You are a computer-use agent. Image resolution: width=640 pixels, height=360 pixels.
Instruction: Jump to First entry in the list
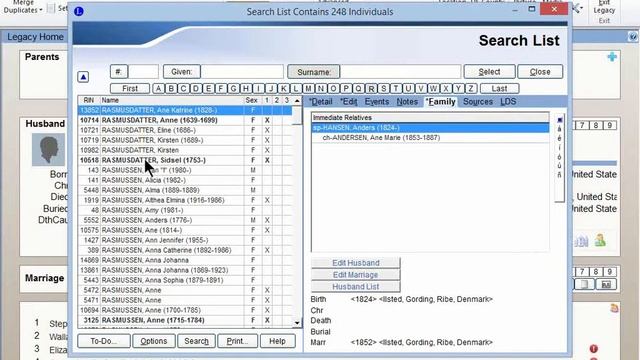click(130, 89)
